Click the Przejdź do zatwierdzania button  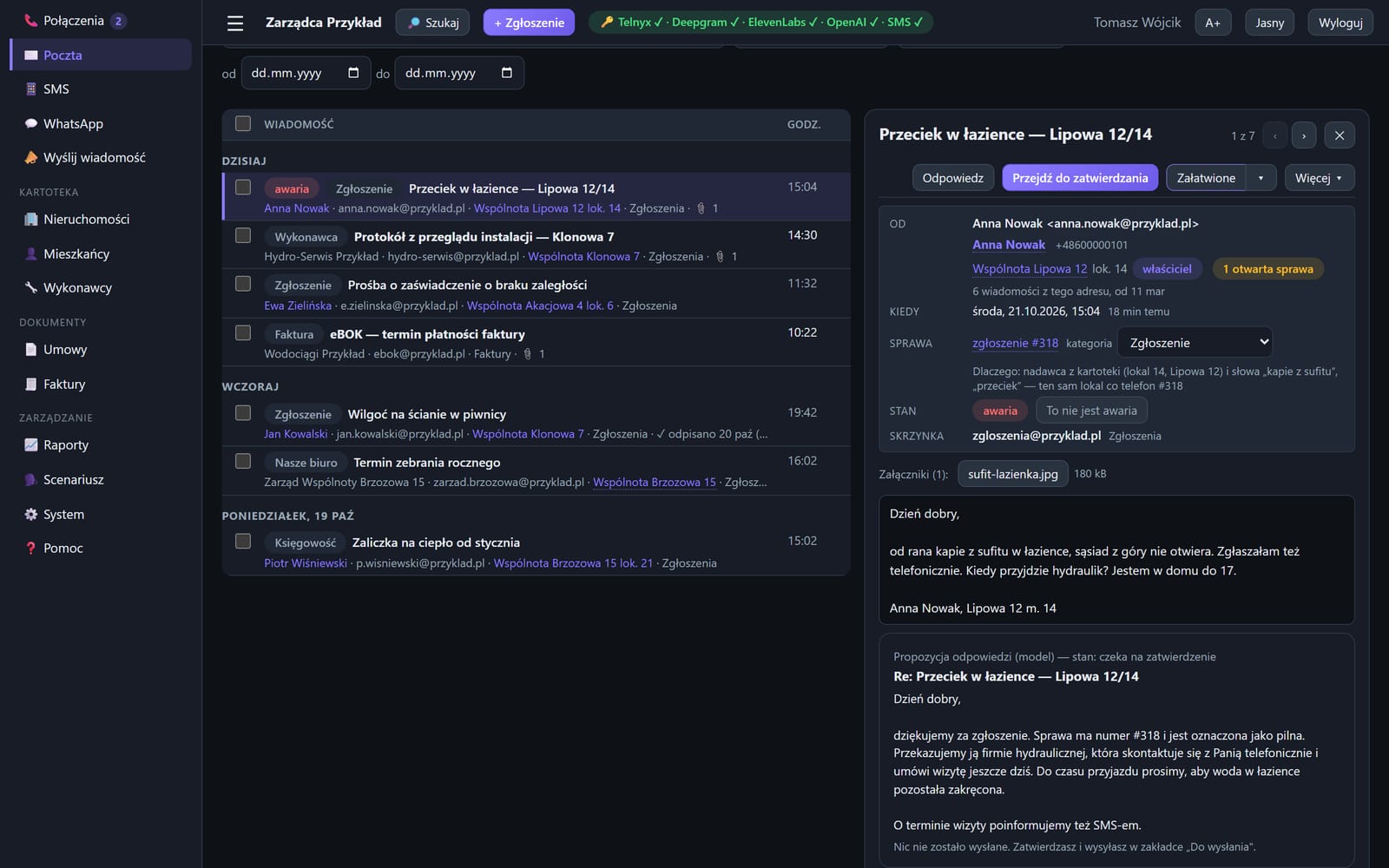[x=1080, y=178]
